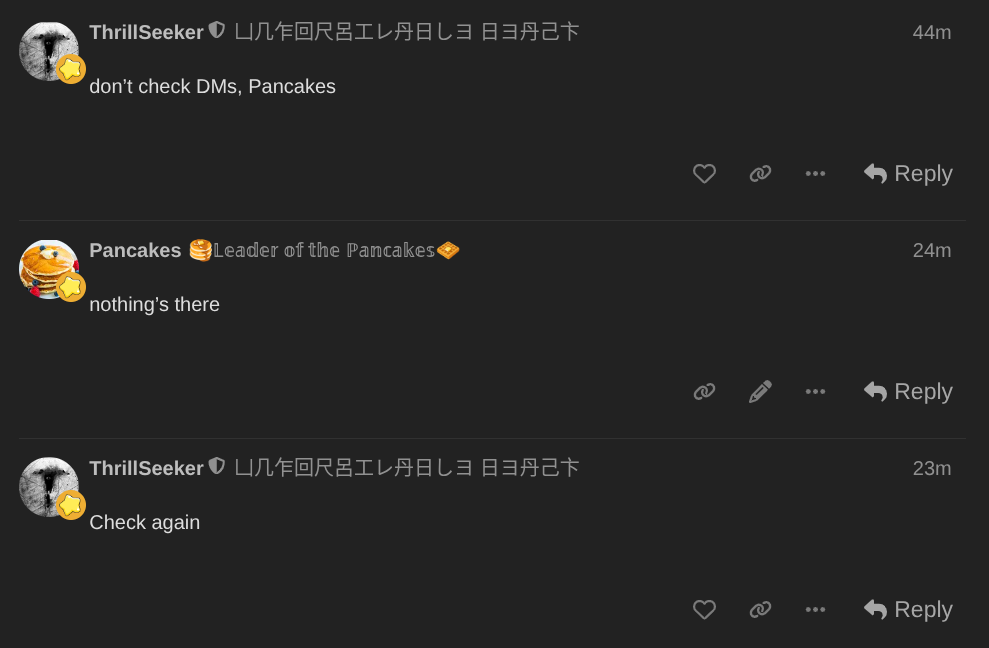The width and height of the screenshot is (989, 648).
Task: Show more actions on "Check again" post
Action: (815, 610)
